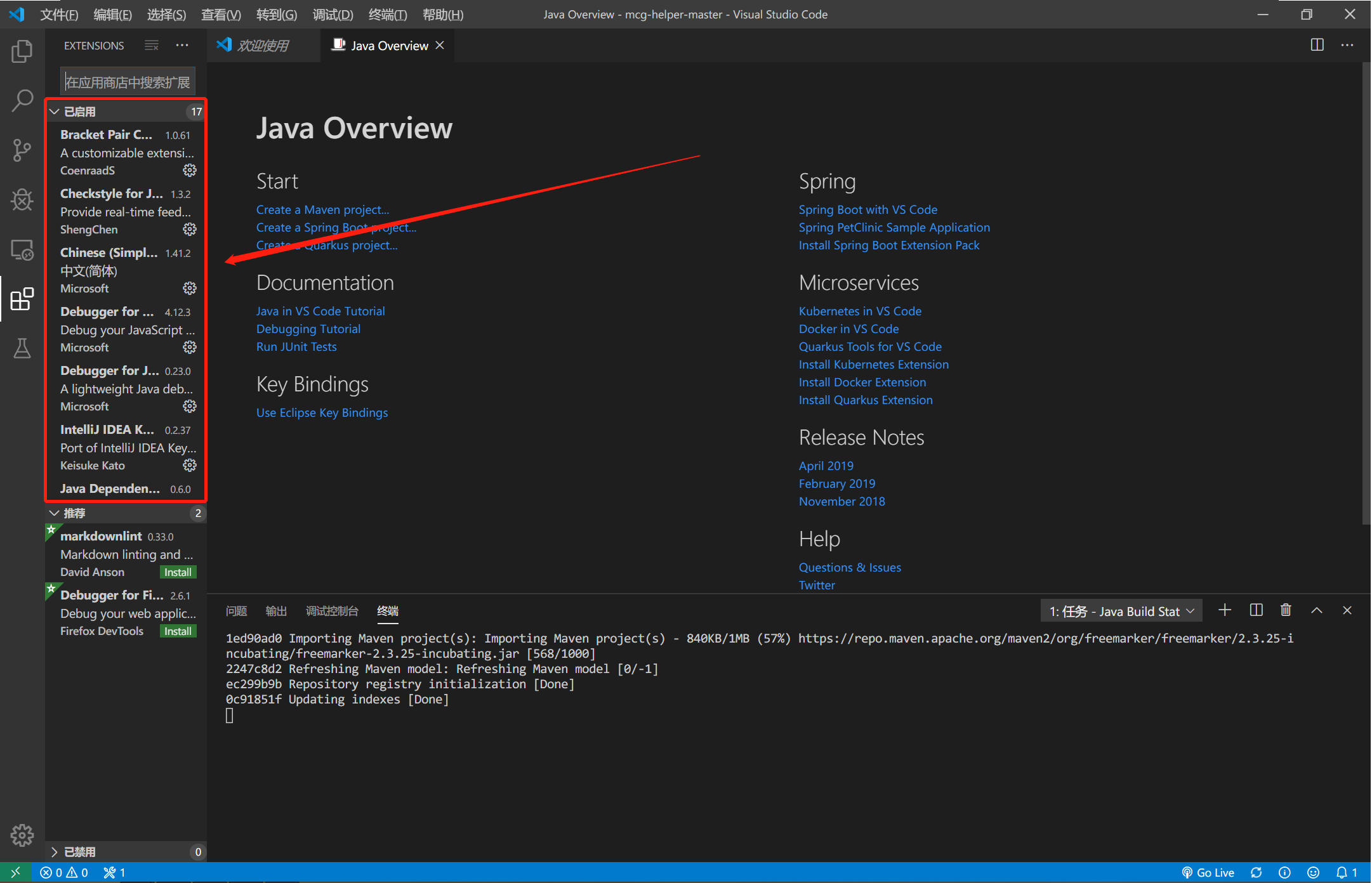Open the Create a Maven project link

click(322, 209)
